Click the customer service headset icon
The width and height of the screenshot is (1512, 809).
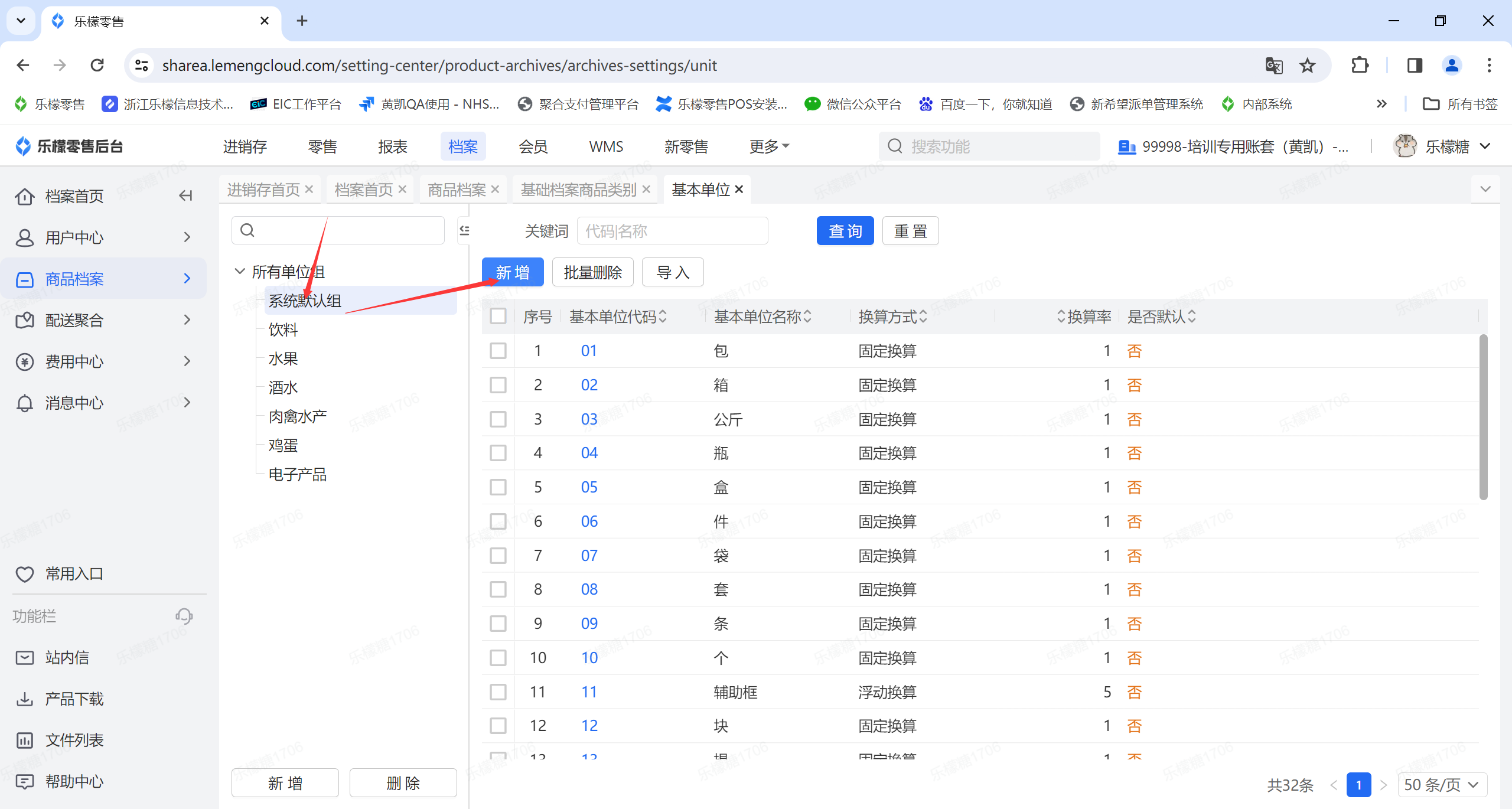pos(184,616)
